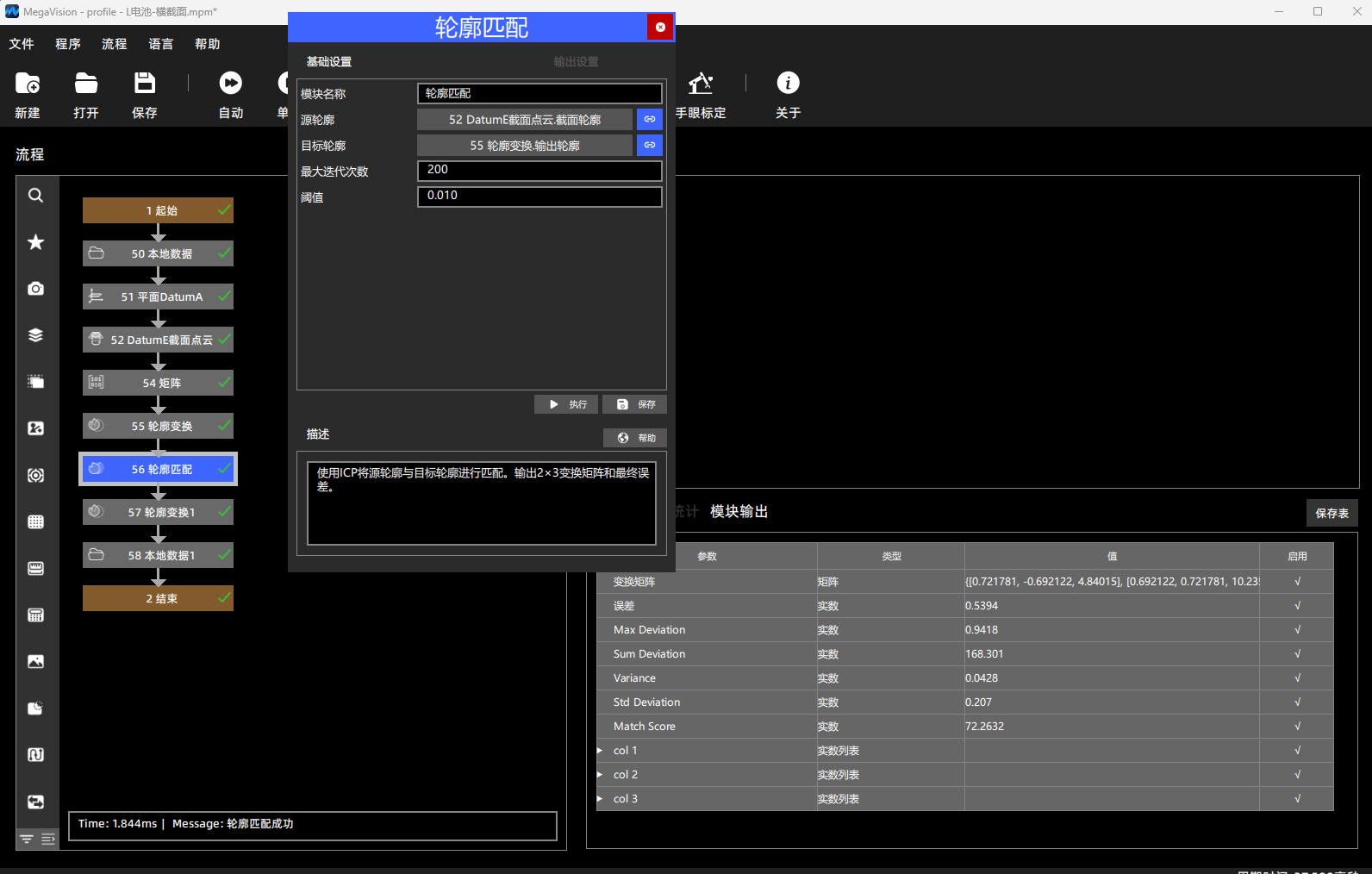The width and height of the screenshot is (1372, 874).
Task: Expand the col 3 row
Action: coord(600,799)
